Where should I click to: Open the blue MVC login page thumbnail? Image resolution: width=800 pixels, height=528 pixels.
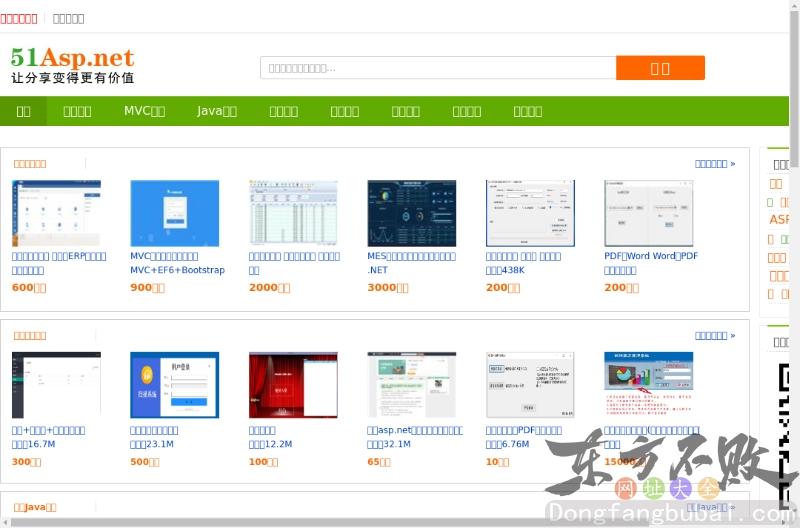(x=174, y=213)
